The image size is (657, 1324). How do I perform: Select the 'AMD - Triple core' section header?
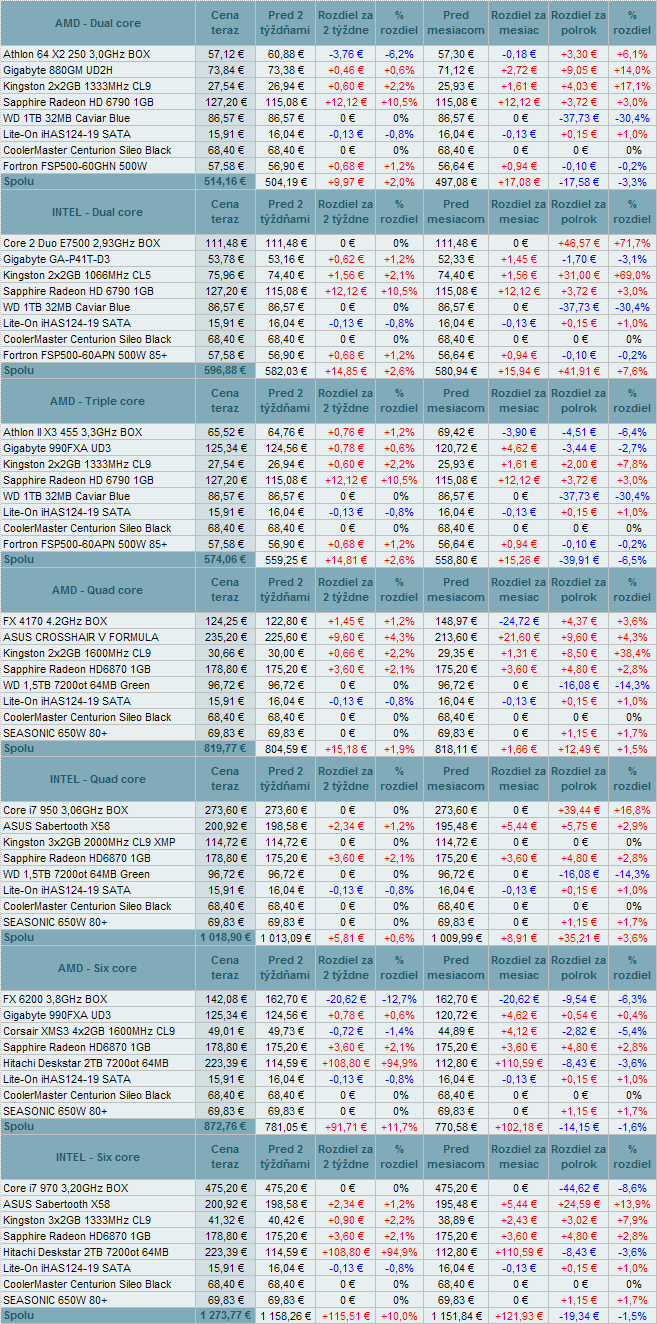97,401
